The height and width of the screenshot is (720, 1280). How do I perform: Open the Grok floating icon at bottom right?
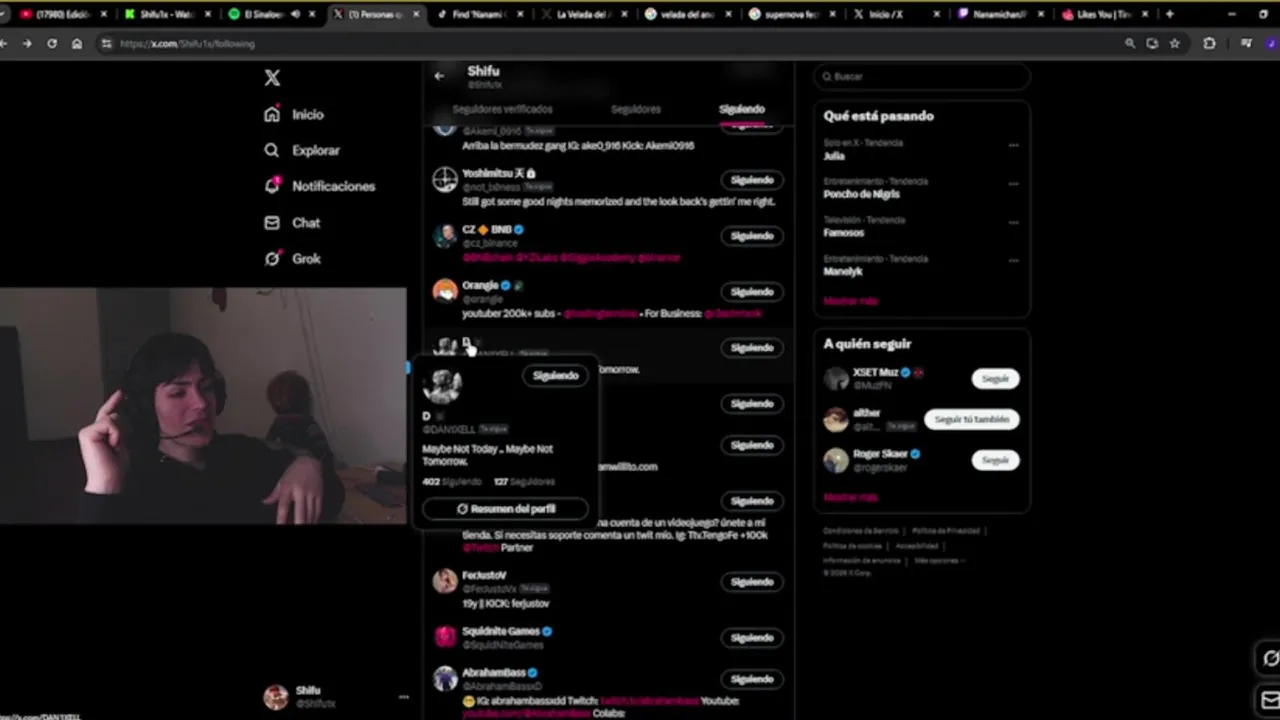click(1270, 658)
